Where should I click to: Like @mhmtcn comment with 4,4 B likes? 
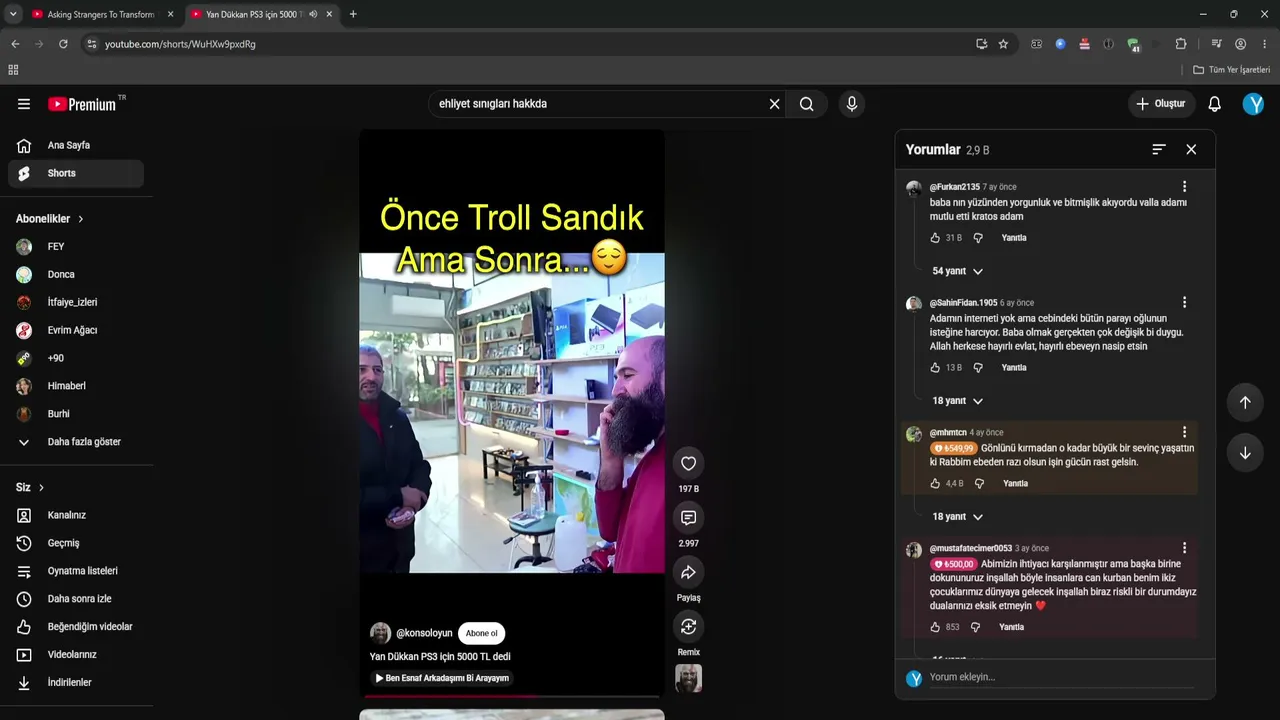(x=935, y=484)
